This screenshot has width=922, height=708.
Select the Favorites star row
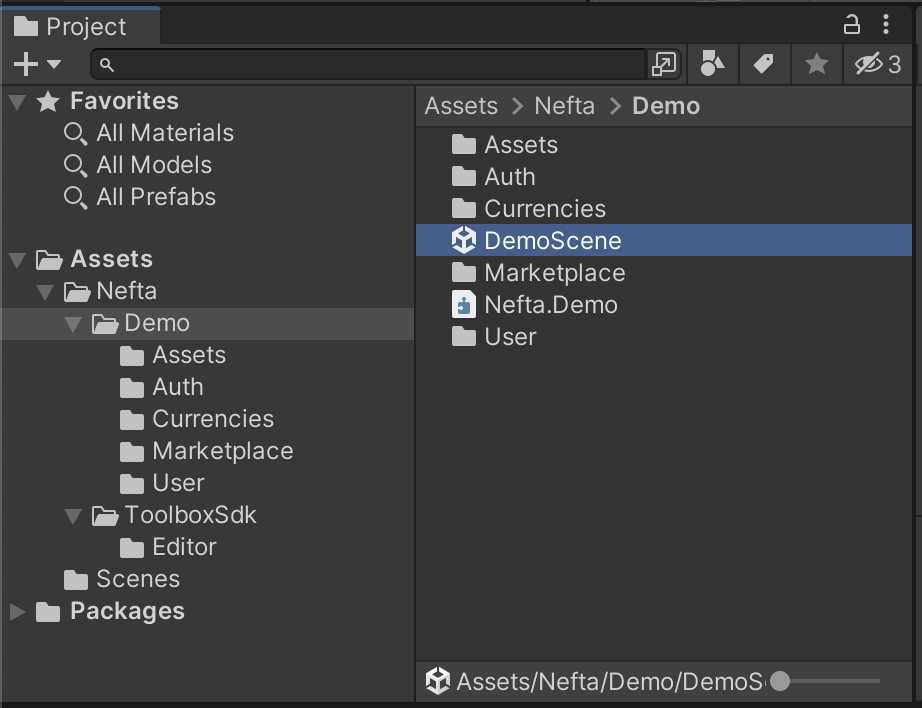(208, 101)
